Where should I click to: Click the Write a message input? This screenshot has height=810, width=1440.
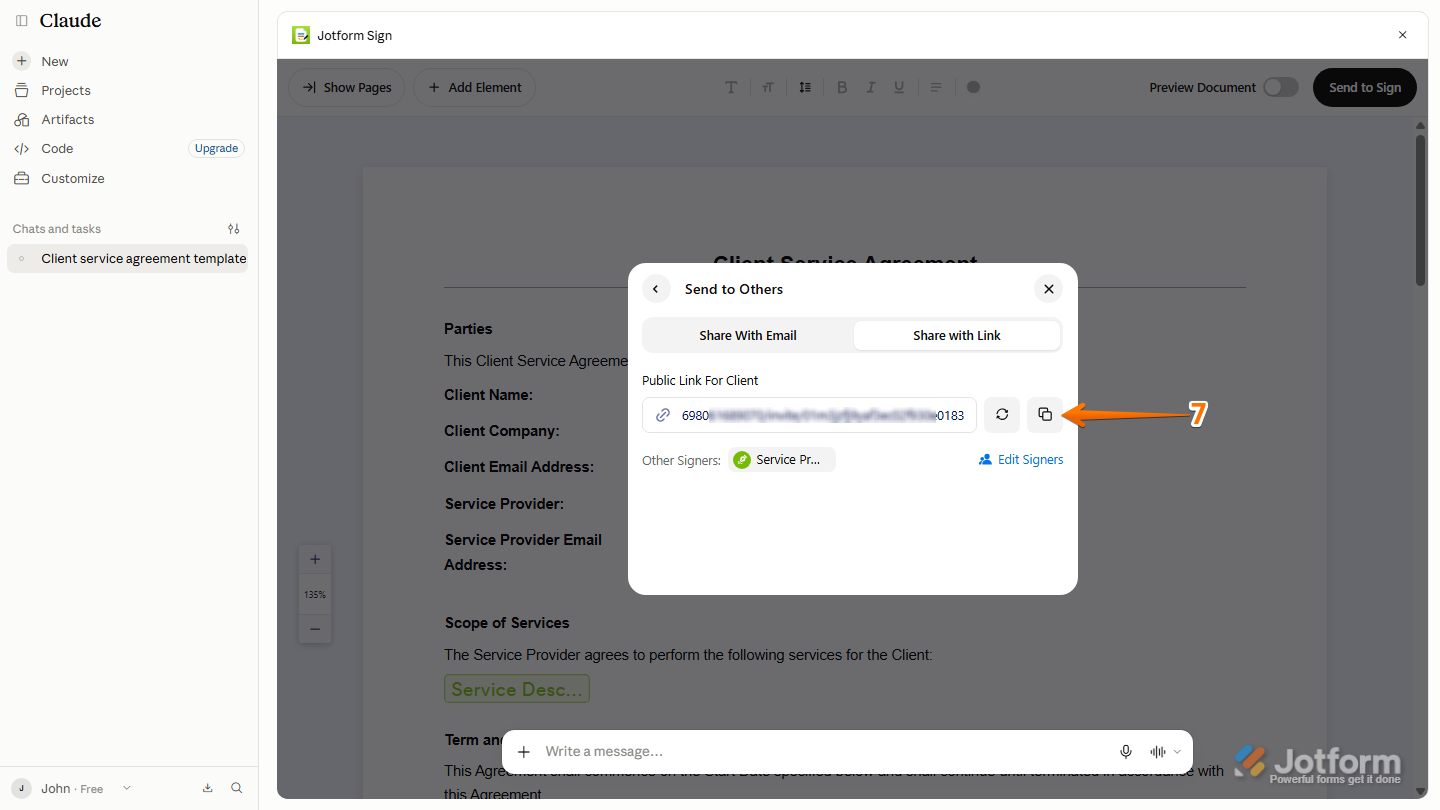(x=825, y=752)
